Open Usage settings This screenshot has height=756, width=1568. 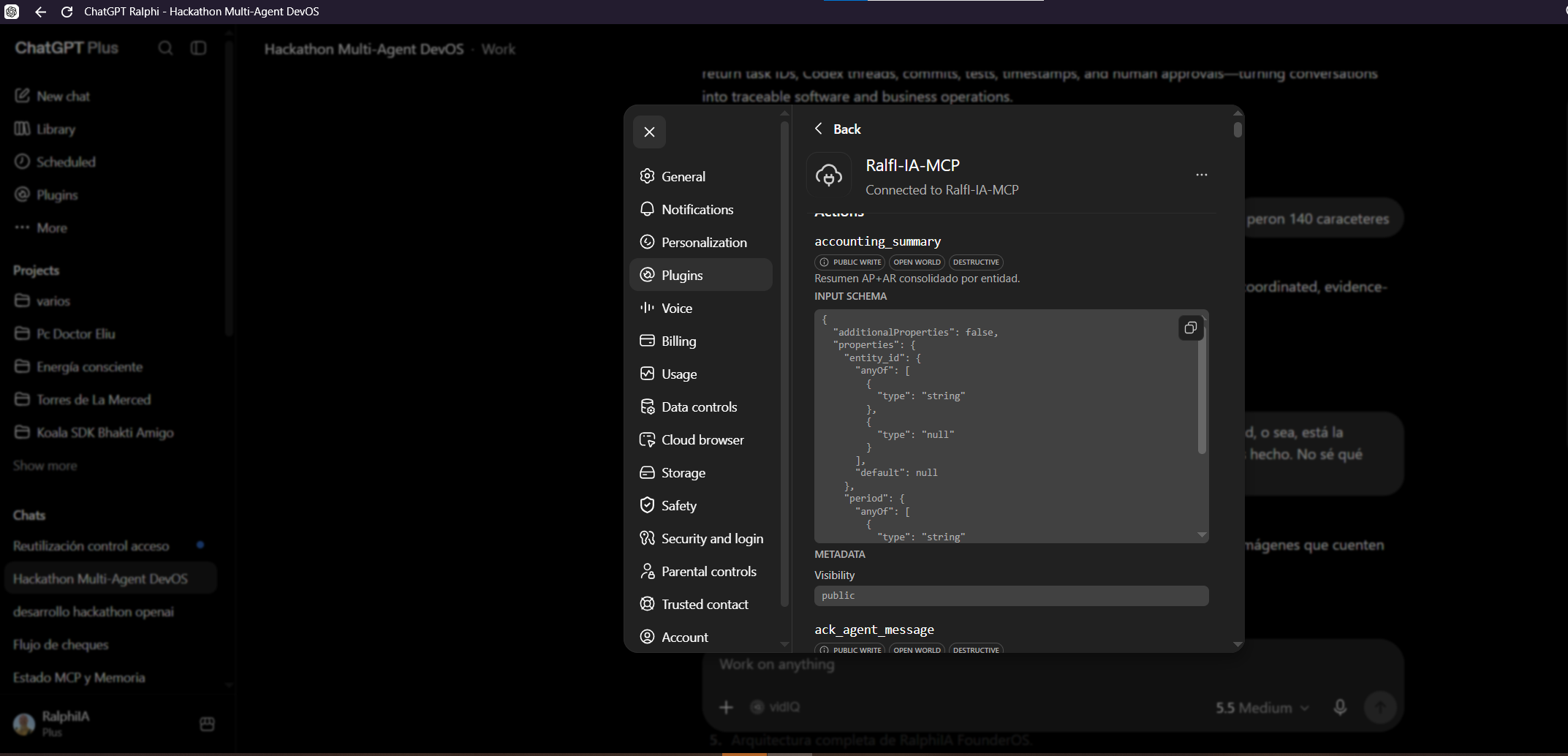coord(700,374)
